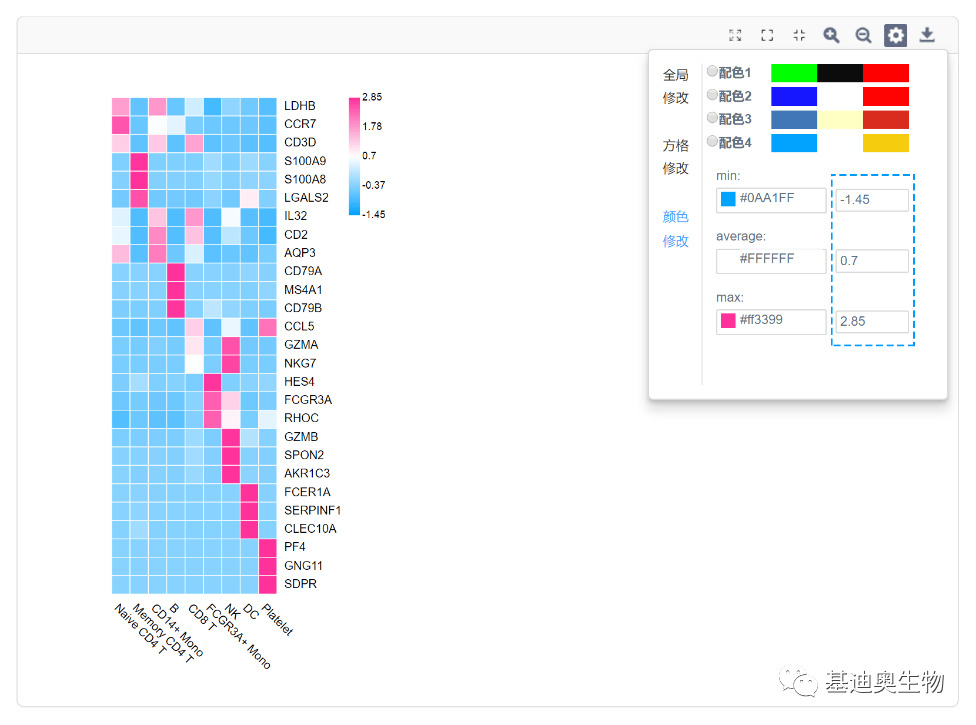Click the 2.85 legend maximum label
This screenshot has height=725, width=976.
click(x=372, y=97)
